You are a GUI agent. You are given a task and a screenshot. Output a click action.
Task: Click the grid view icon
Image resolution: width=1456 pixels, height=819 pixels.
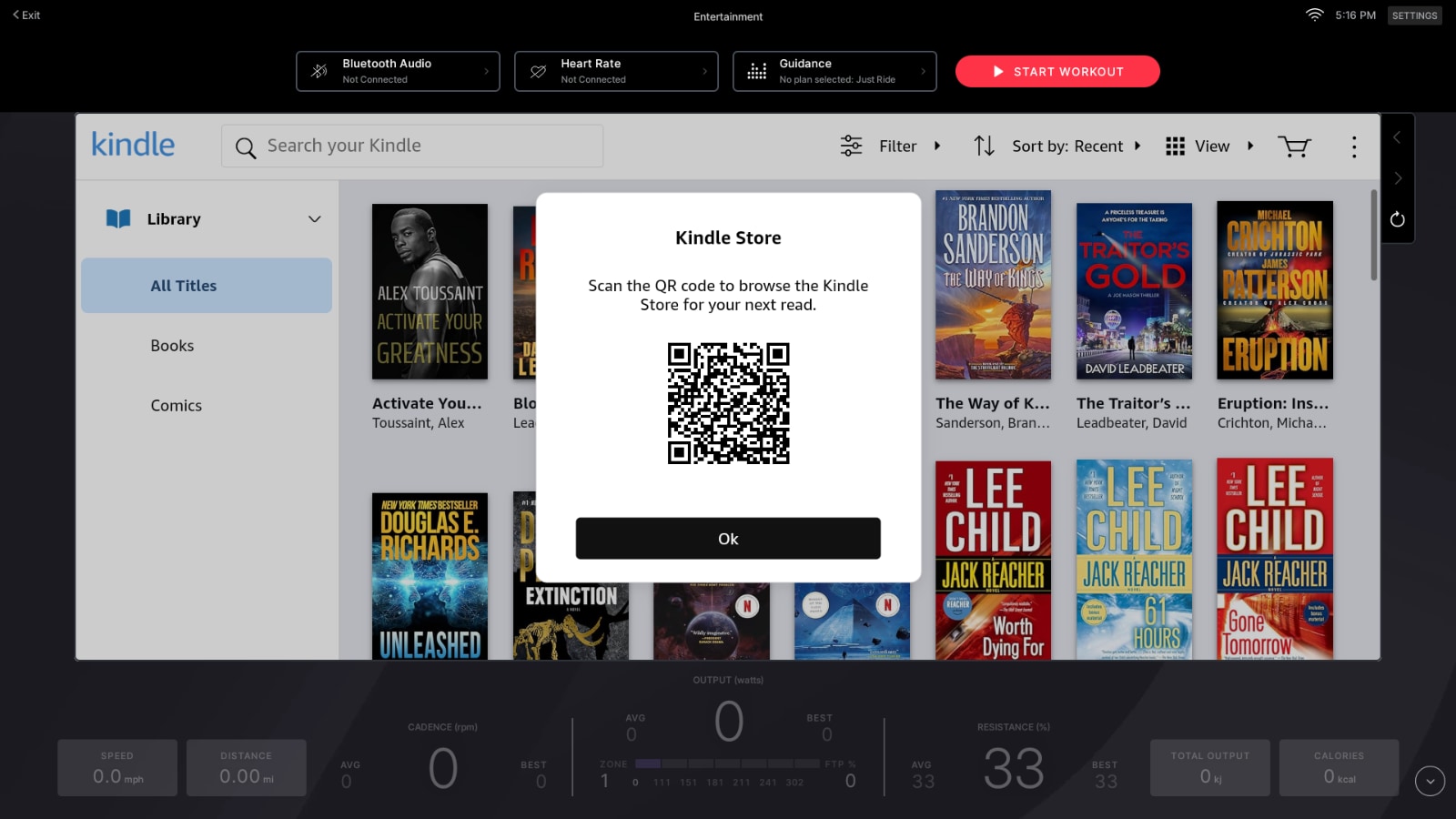[x=1175, y=147]
